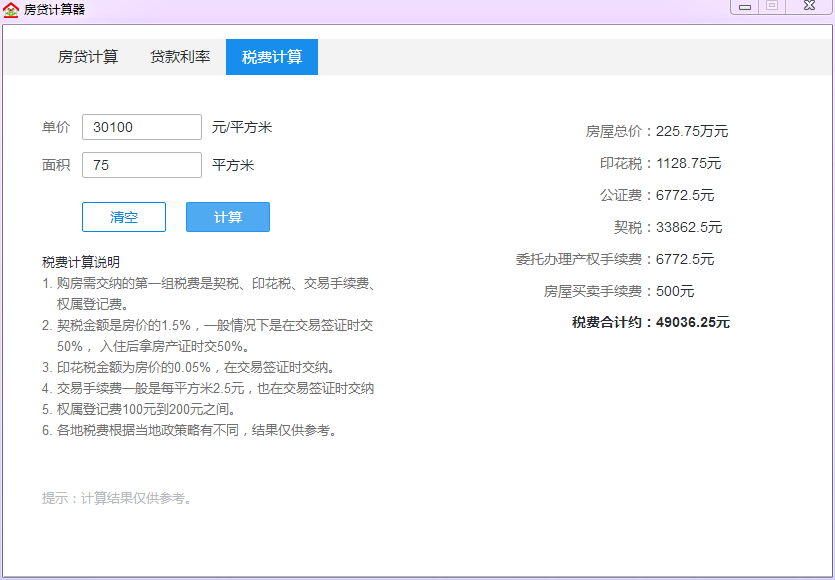Click the 公证费 result line
The height and width of the screenshot is (580, 835).
coord(656,195)
